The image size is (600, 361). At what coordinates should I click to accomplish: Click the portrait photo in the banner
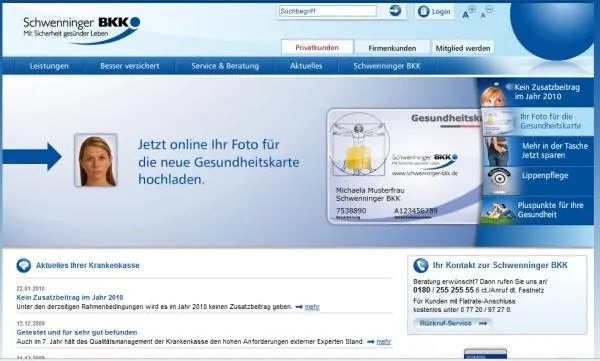(x=96, y=160)
